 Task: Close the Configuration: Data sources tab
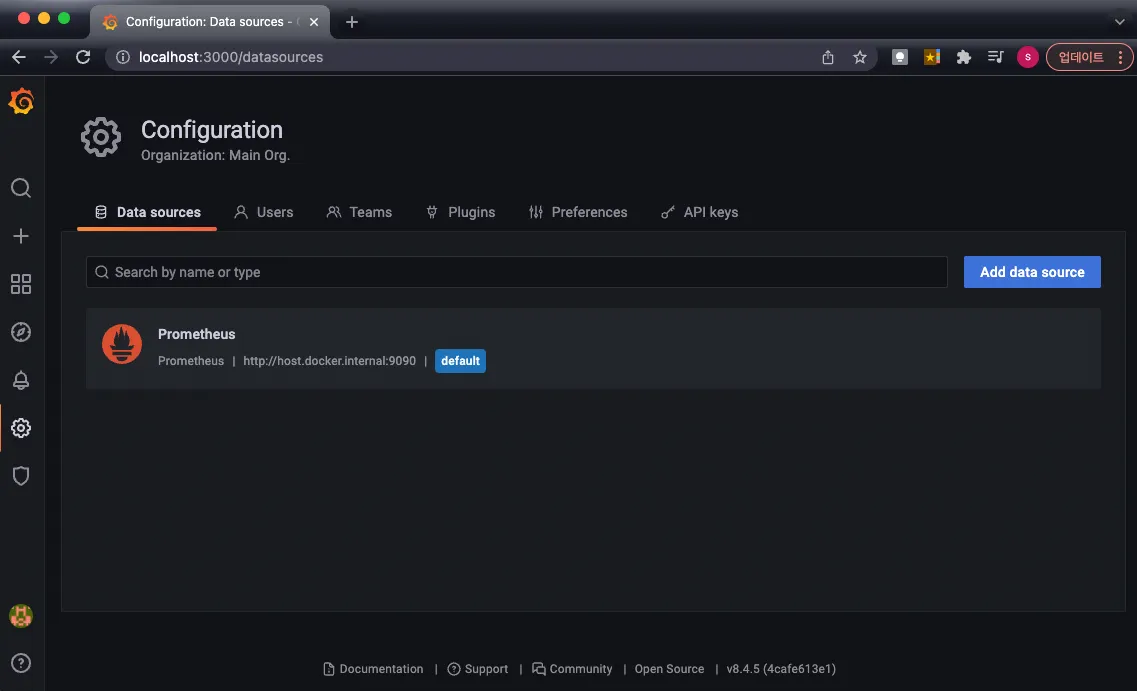(x=314, y=22)
